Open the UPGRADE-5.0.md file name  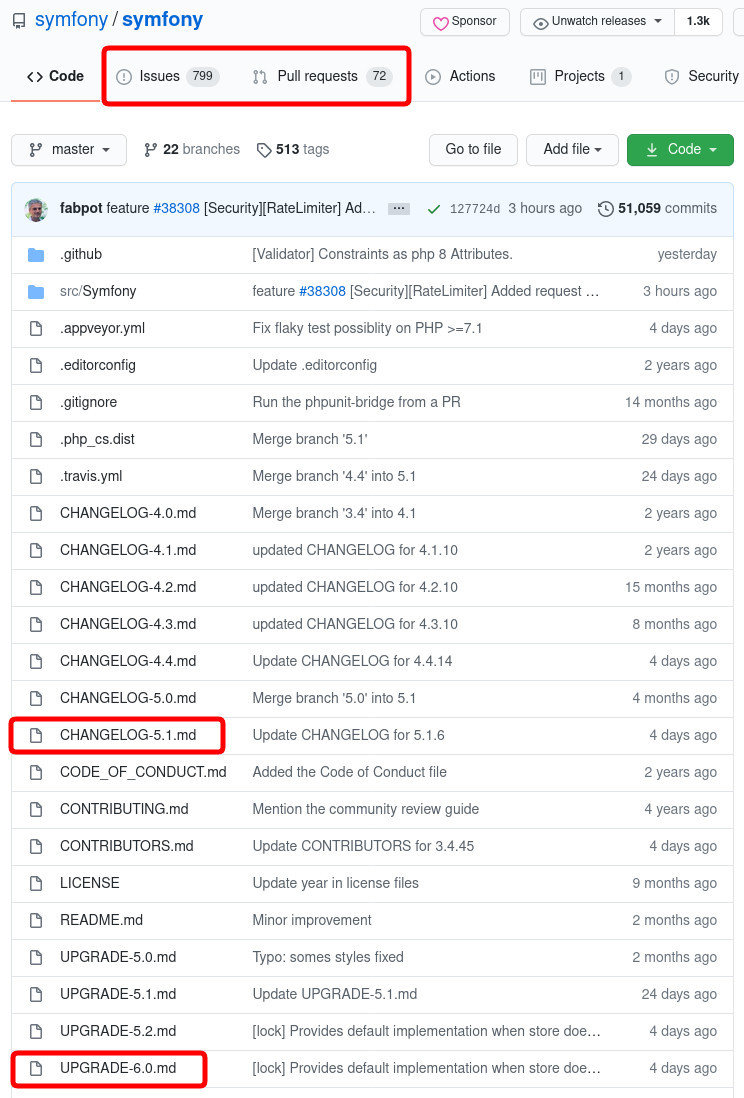click(x=118, y=958)
